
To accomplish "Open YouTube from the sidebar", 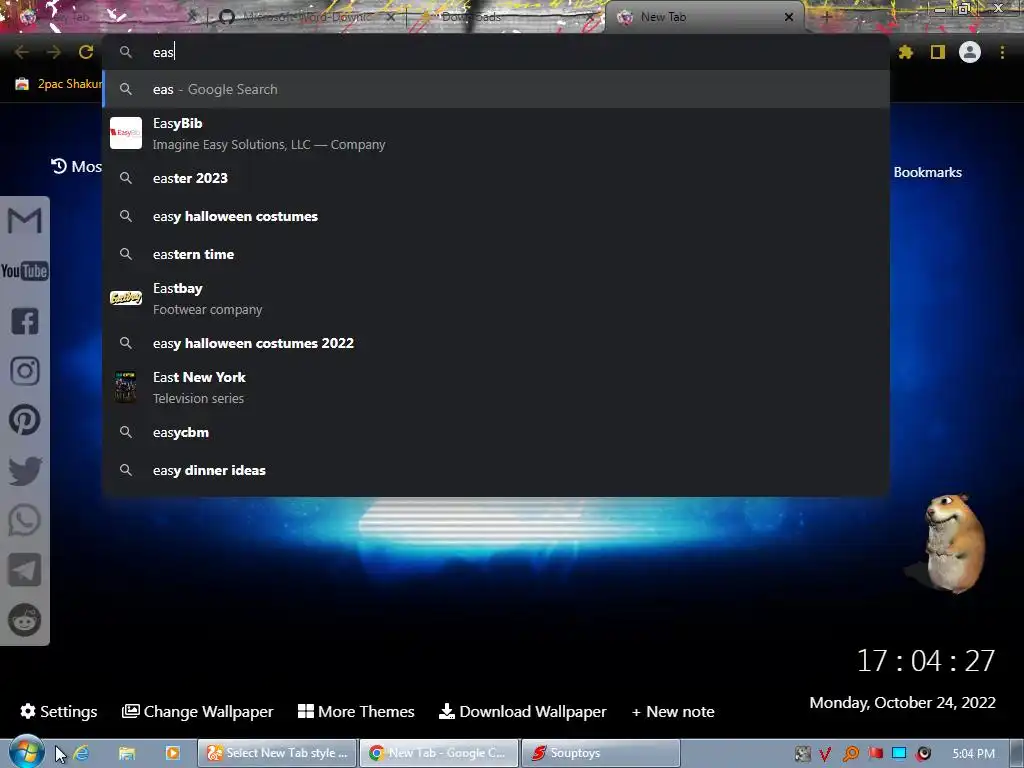I will click(x=25, y=271).
